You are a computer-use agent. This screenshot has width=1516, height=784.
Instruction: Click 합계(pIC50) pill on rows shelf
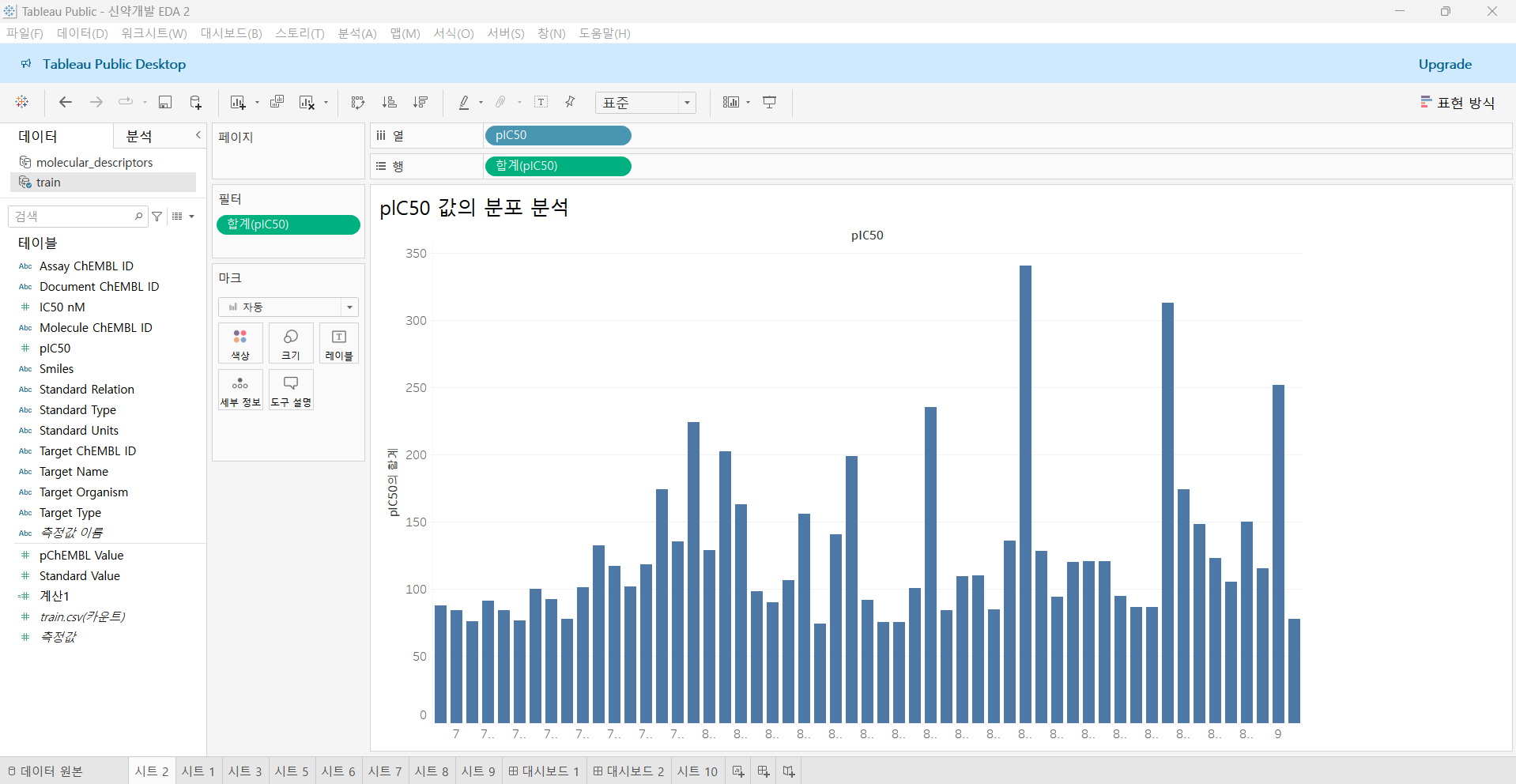[x=558, y=166]
